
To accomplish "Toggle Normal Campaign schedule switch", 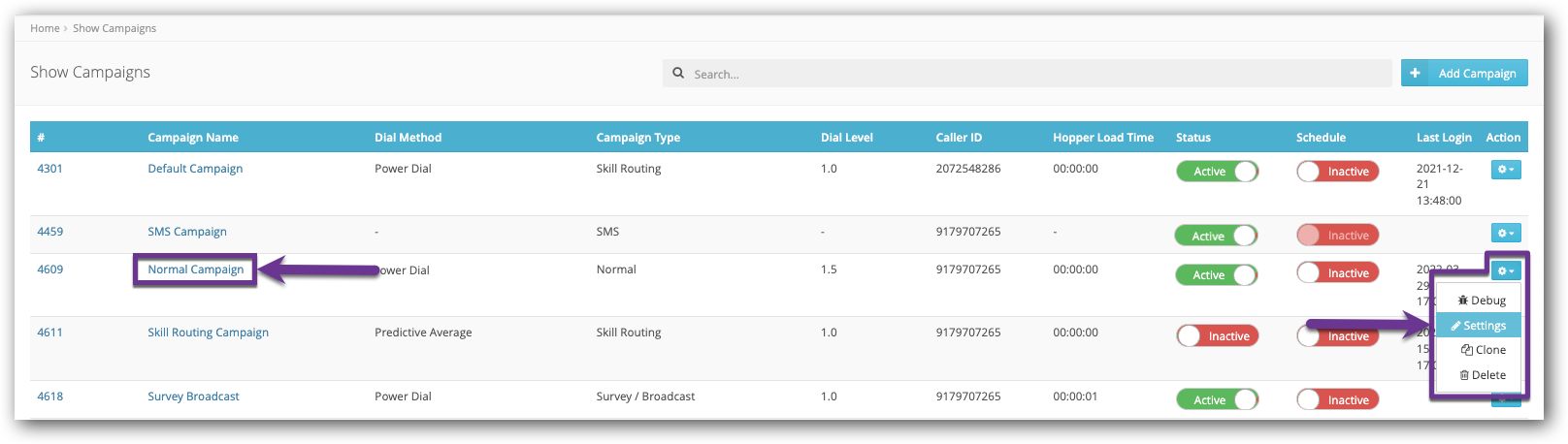I will point(1337,273).
